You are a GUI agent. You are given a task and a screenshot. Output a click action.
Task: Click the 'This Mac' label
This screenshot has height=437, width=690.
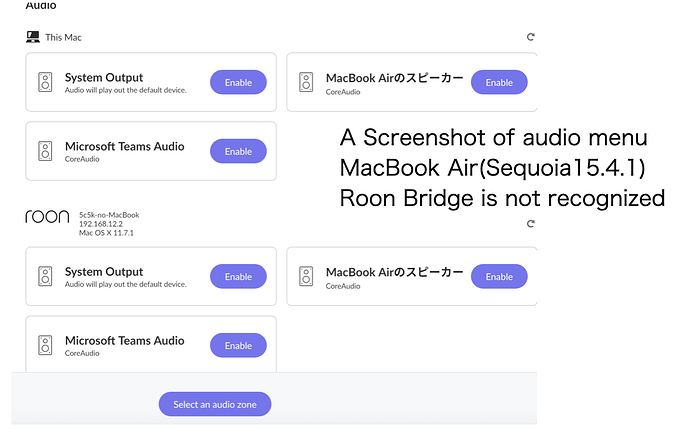tap(63, 37)
